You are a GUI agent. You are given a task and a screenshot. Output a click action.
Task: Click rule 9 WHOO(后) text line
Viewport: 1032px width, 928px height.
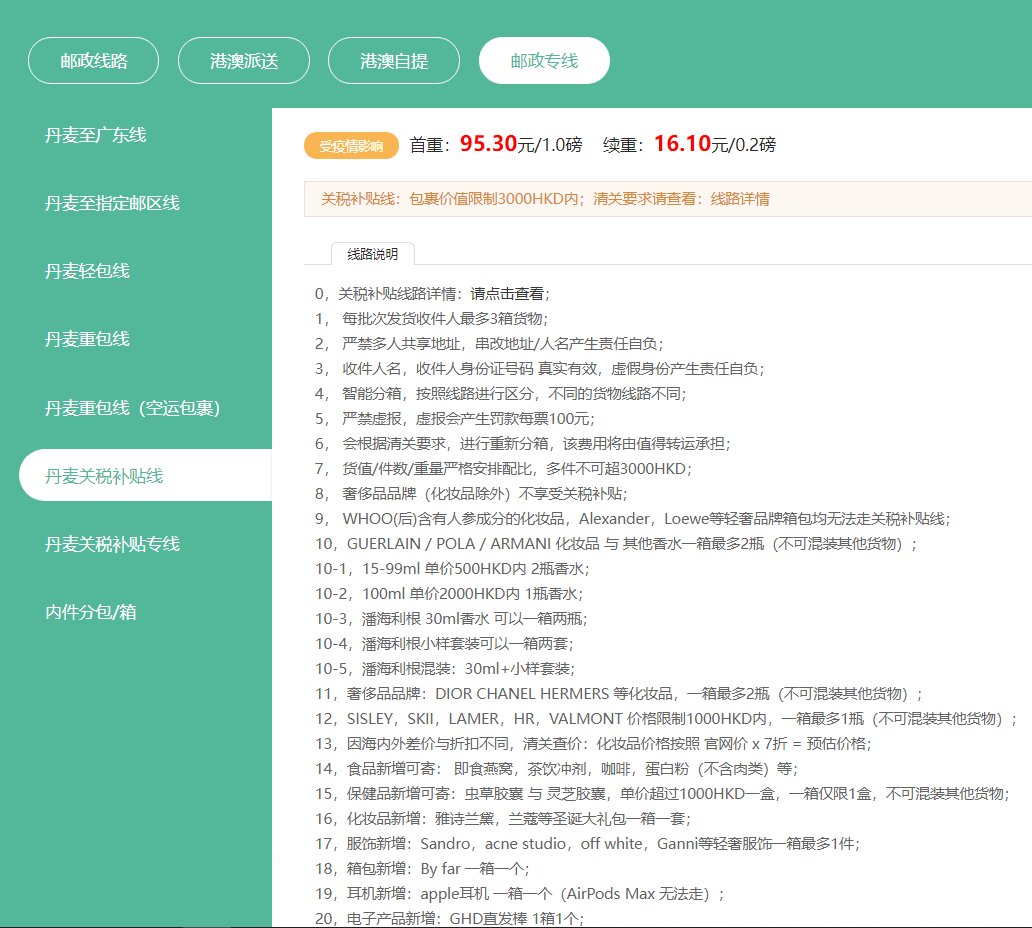[633, 519]
